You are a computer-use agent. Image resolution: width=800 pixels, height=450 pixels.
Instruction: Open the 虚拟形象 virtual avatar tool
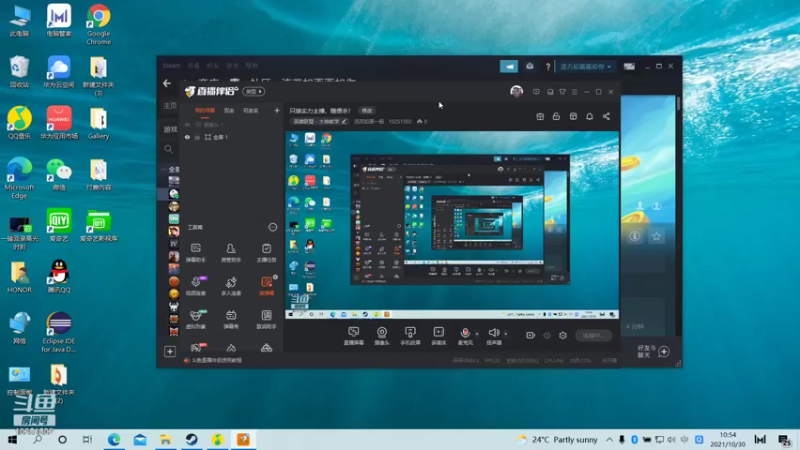click(x=195, y=319)
